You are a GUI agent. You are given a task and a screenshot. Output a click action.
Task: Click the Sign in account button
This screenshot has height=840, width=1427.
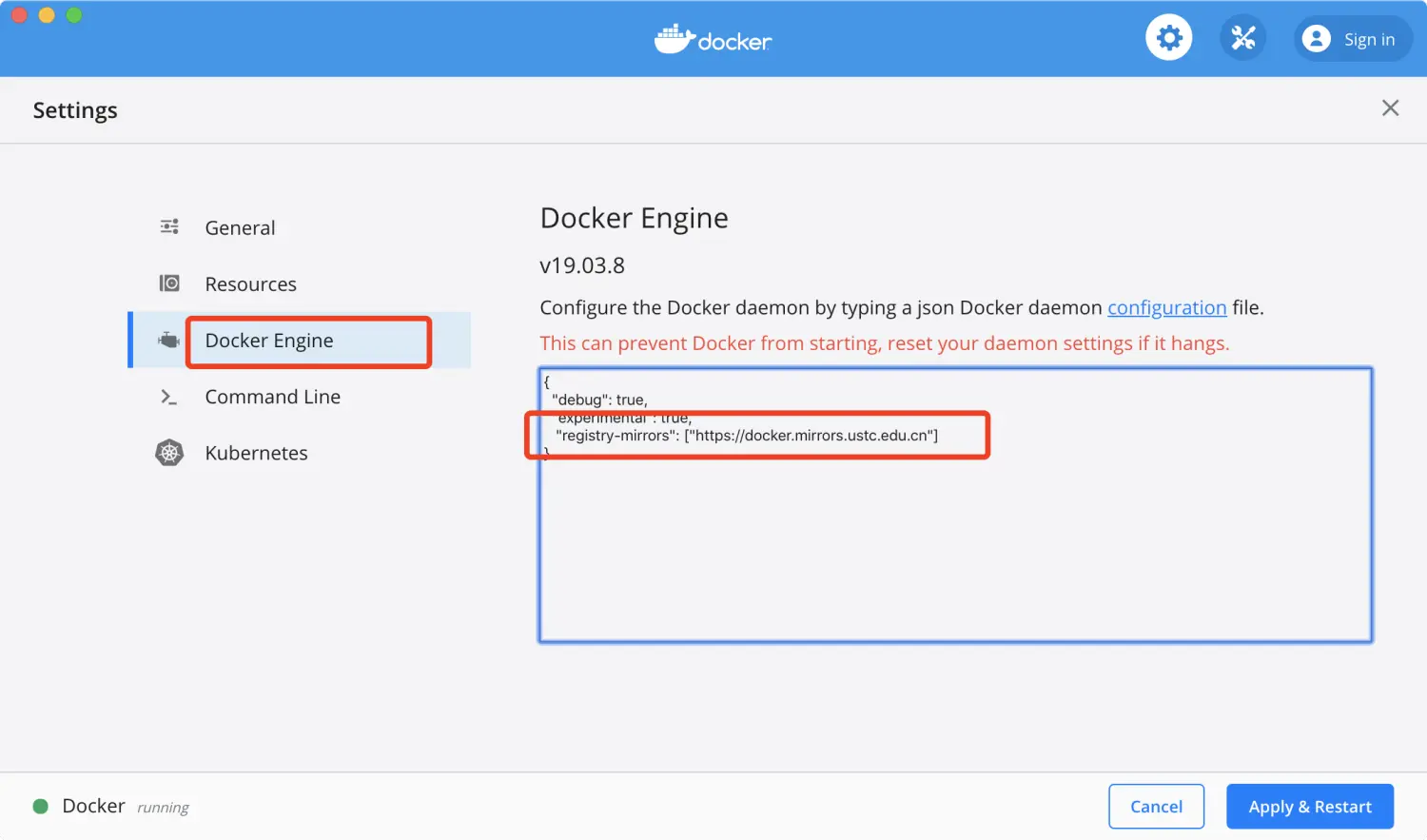(x=1352, y=39)
